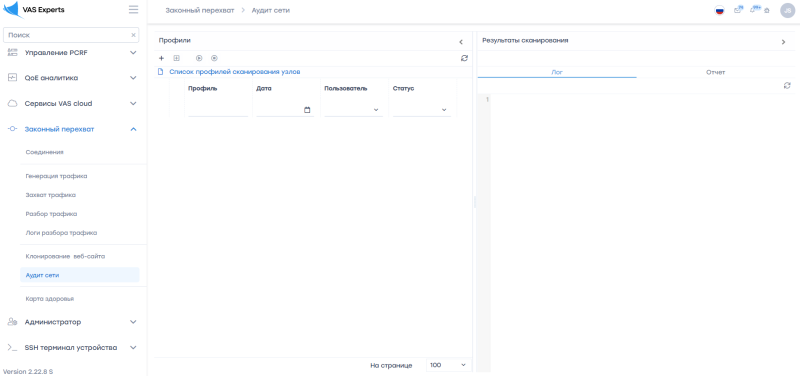
Task: Refresh the scan log in Результаты сканирования
Action: pos(787,86)
